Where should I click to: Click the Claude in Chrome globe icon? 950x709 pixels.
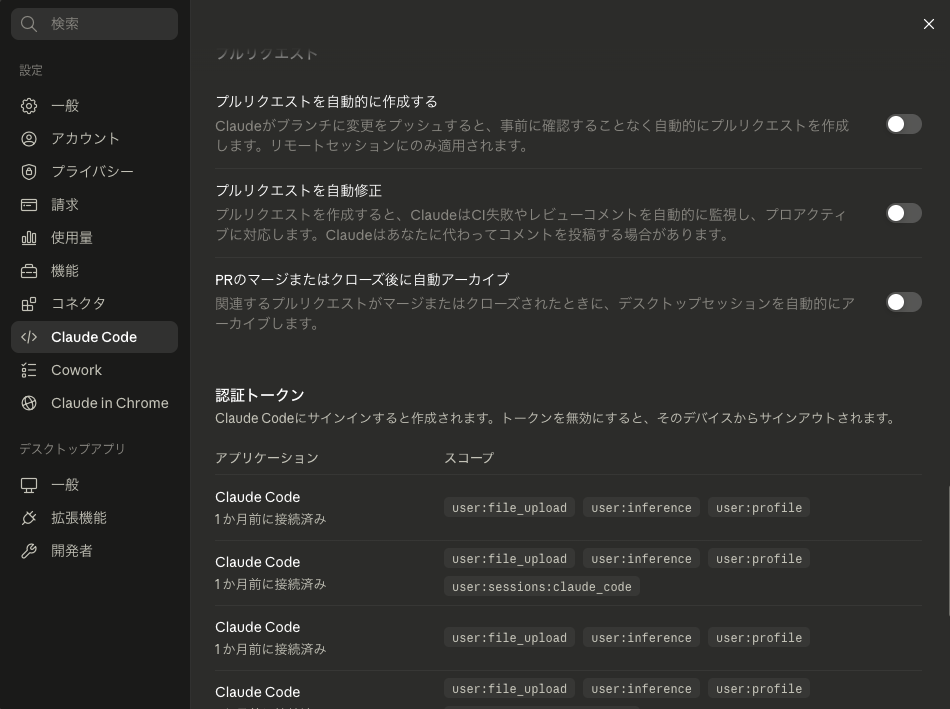(28, 403)
